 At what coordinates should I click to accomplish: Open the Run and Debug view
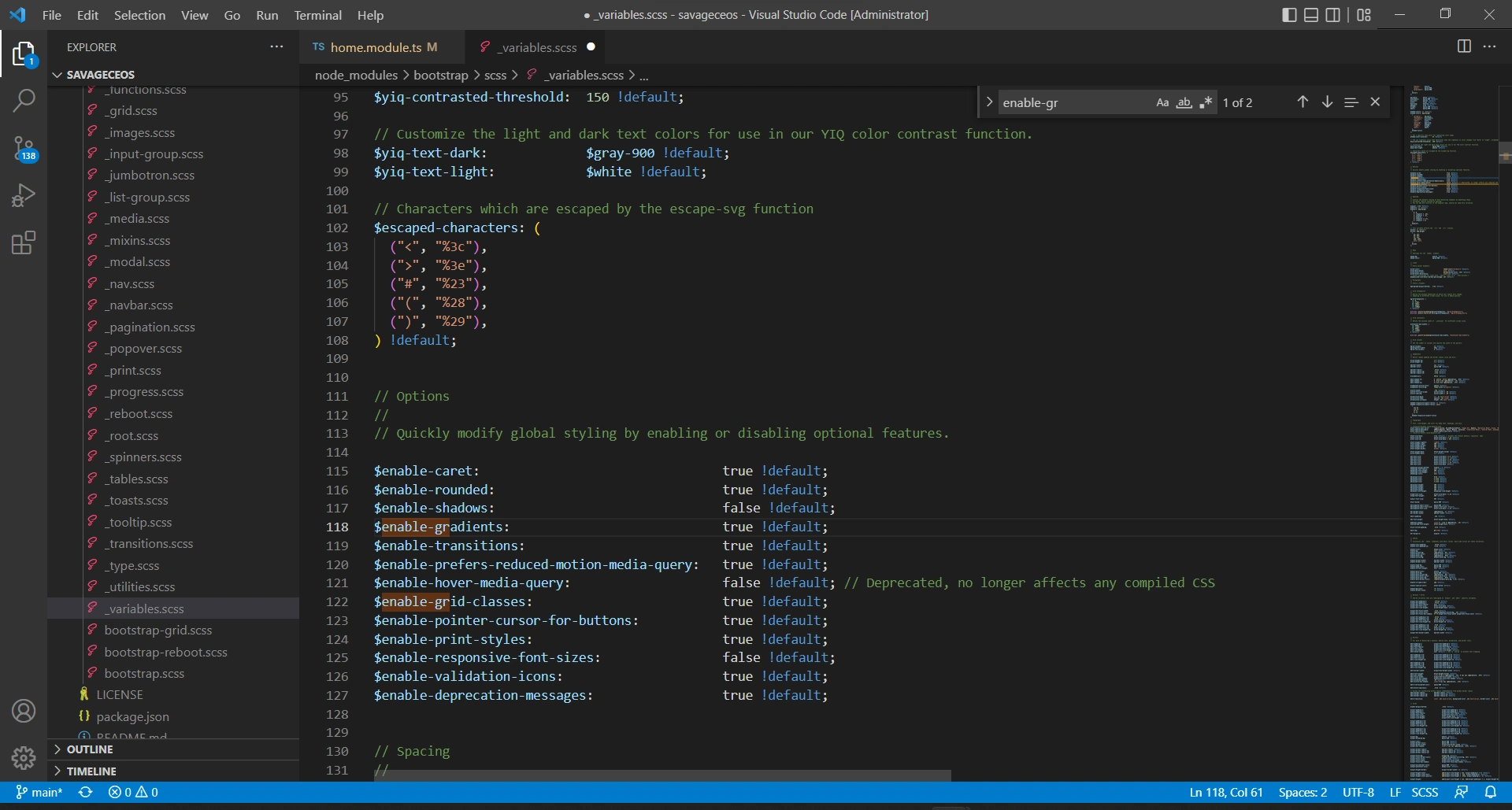[24, 195]
